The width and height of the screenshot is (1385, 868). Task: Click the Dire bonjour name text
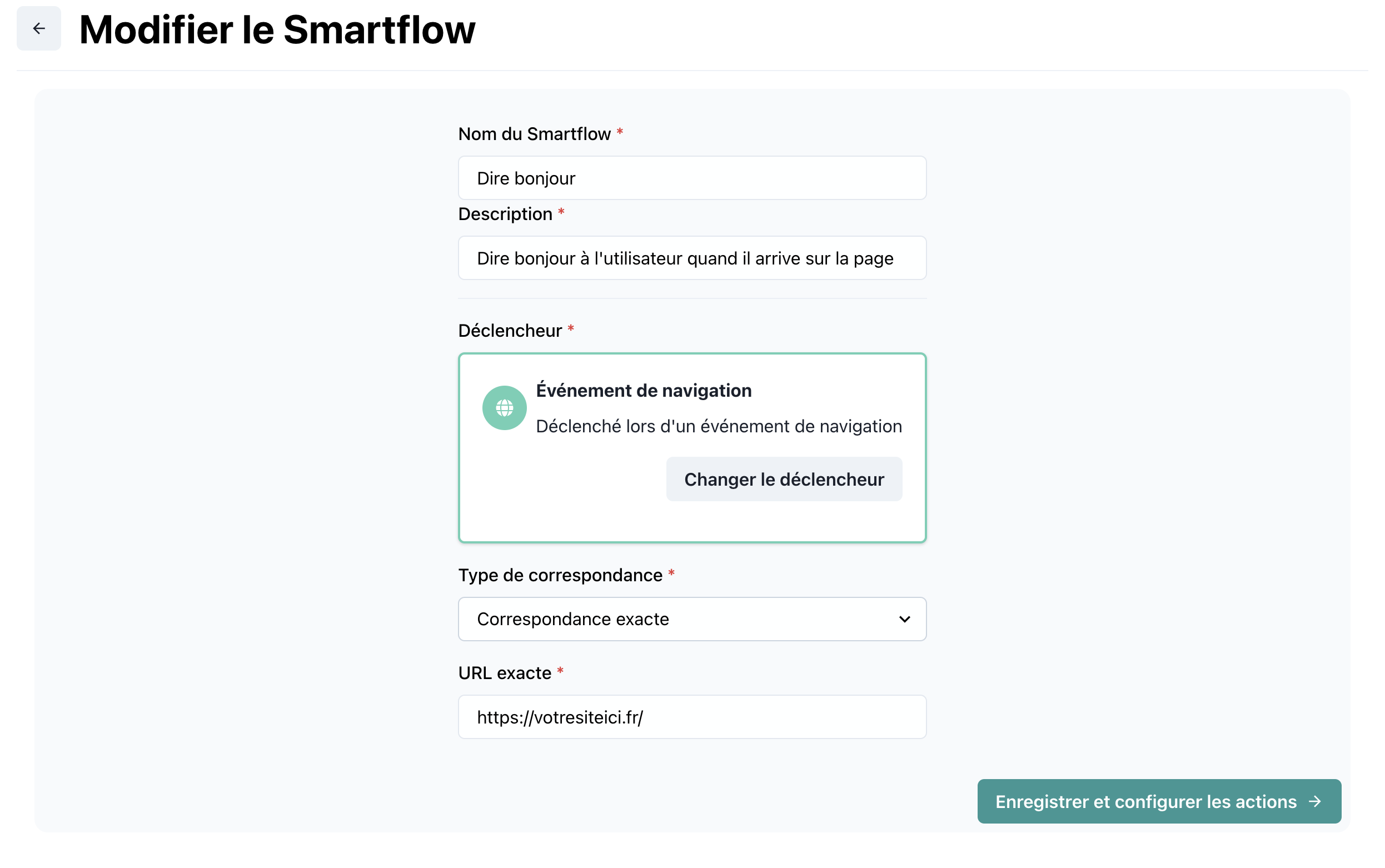[526, 178]
